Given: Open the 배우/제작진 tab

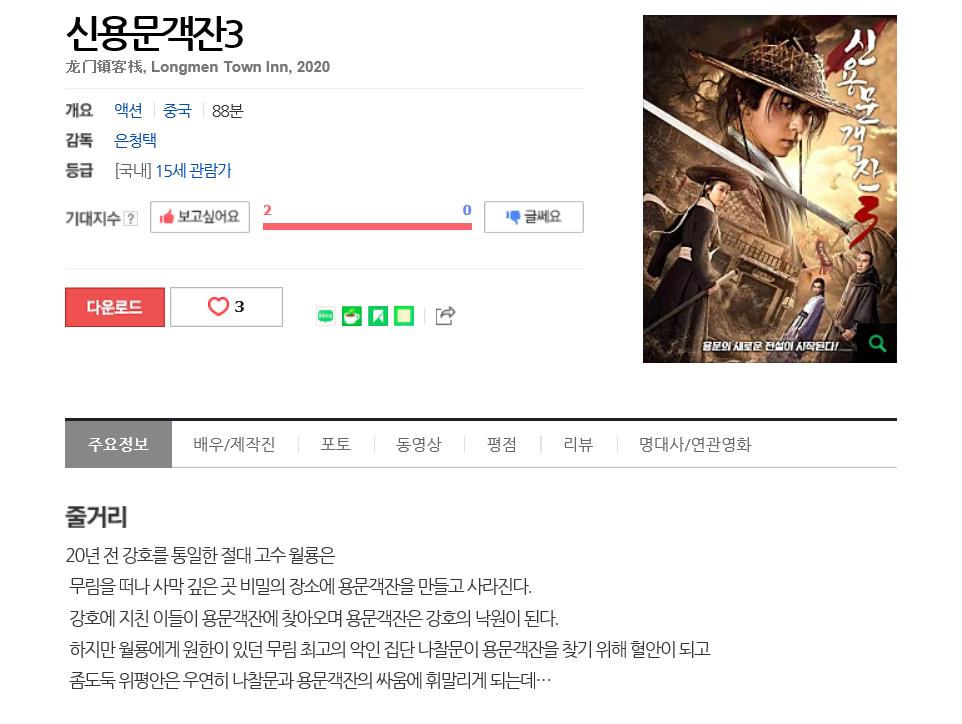Looking at the screenshot, I should click(x=234, y=444).
